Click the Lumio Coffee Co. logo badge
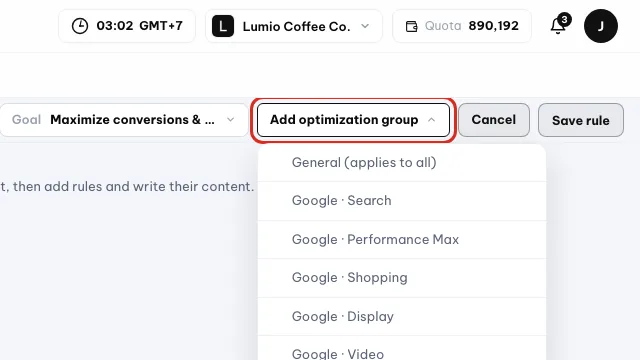 click(x=223, y=26)
